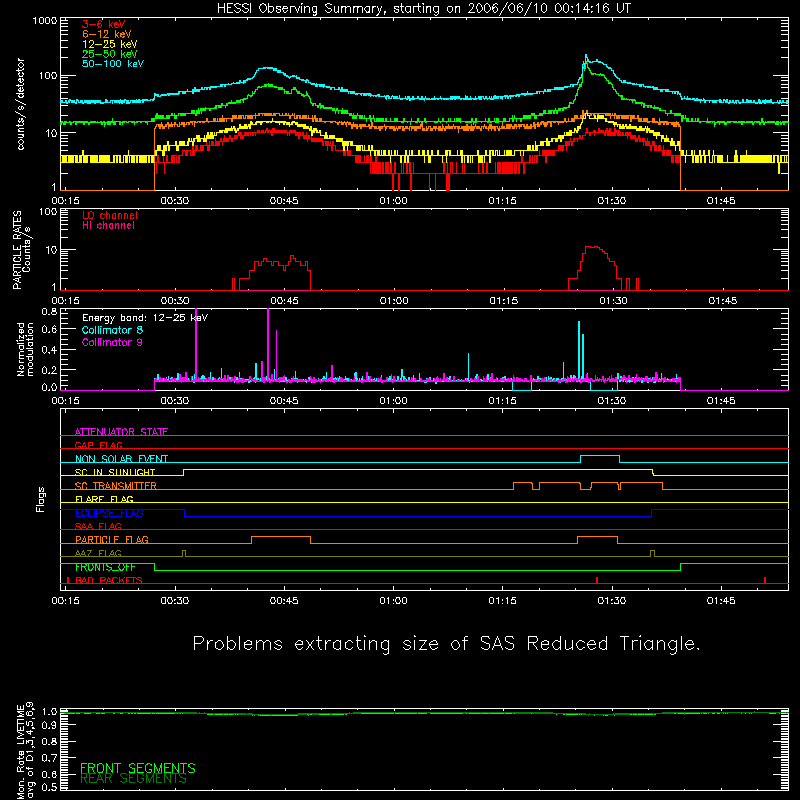The width and height of the screenshot is (800, 800).
Task: Click the green 25-50 keV hump near 00:43
Action: pyautogui.click(x=269, y=86)
